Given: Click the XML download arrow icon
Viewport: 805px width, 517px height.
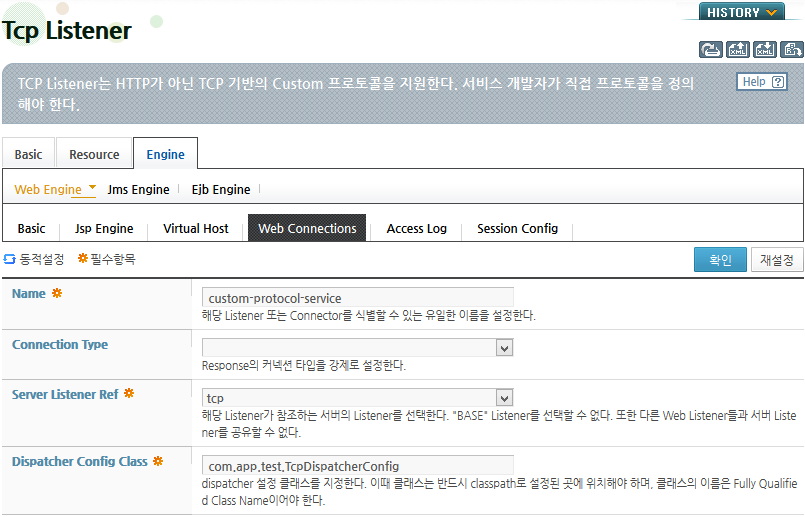Looking at the screenshot, I should pos(764,49).
